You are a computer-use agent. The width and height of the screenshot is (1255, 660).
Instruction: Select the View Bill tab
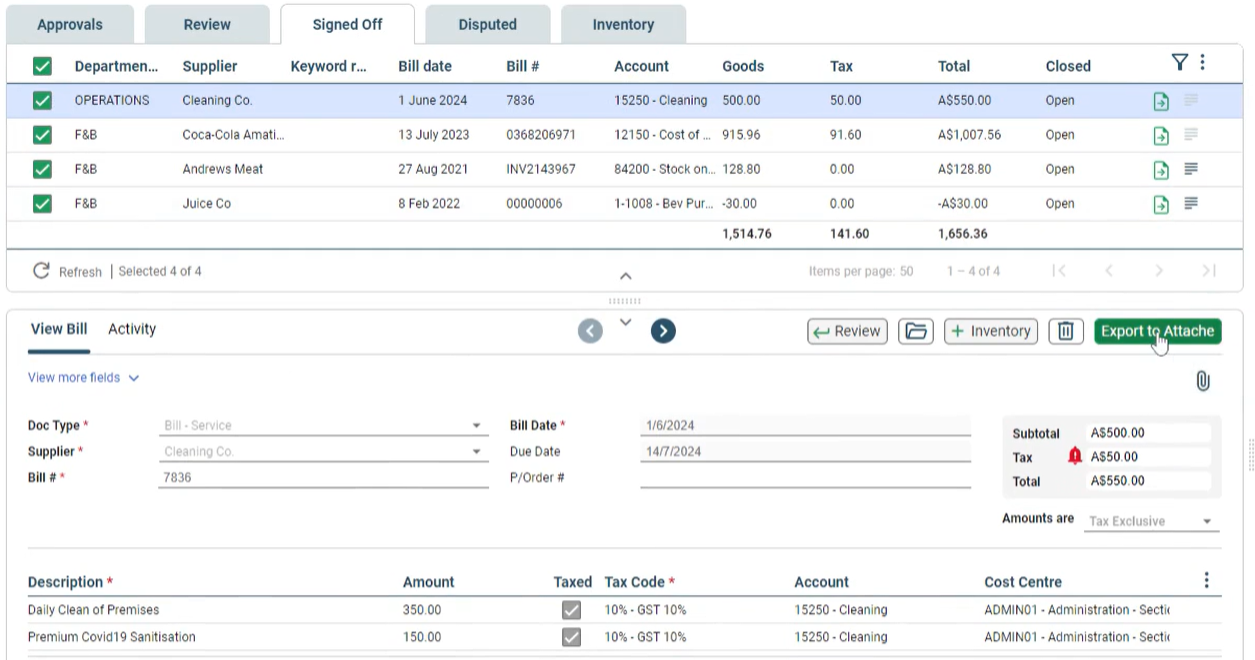[x=59, y=329]
